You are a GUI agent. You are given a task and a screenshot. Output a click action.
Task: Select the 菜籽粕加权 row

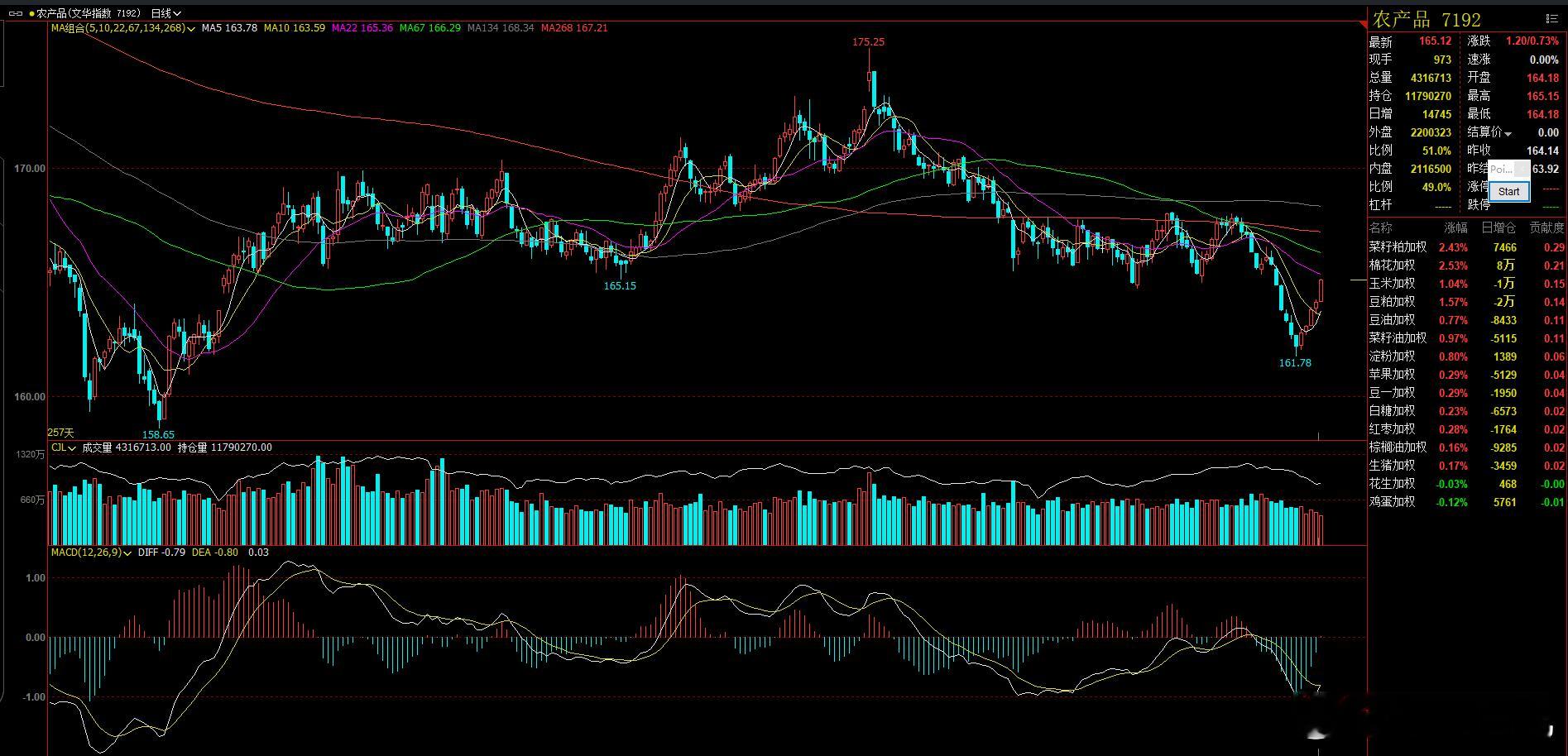1467,247
